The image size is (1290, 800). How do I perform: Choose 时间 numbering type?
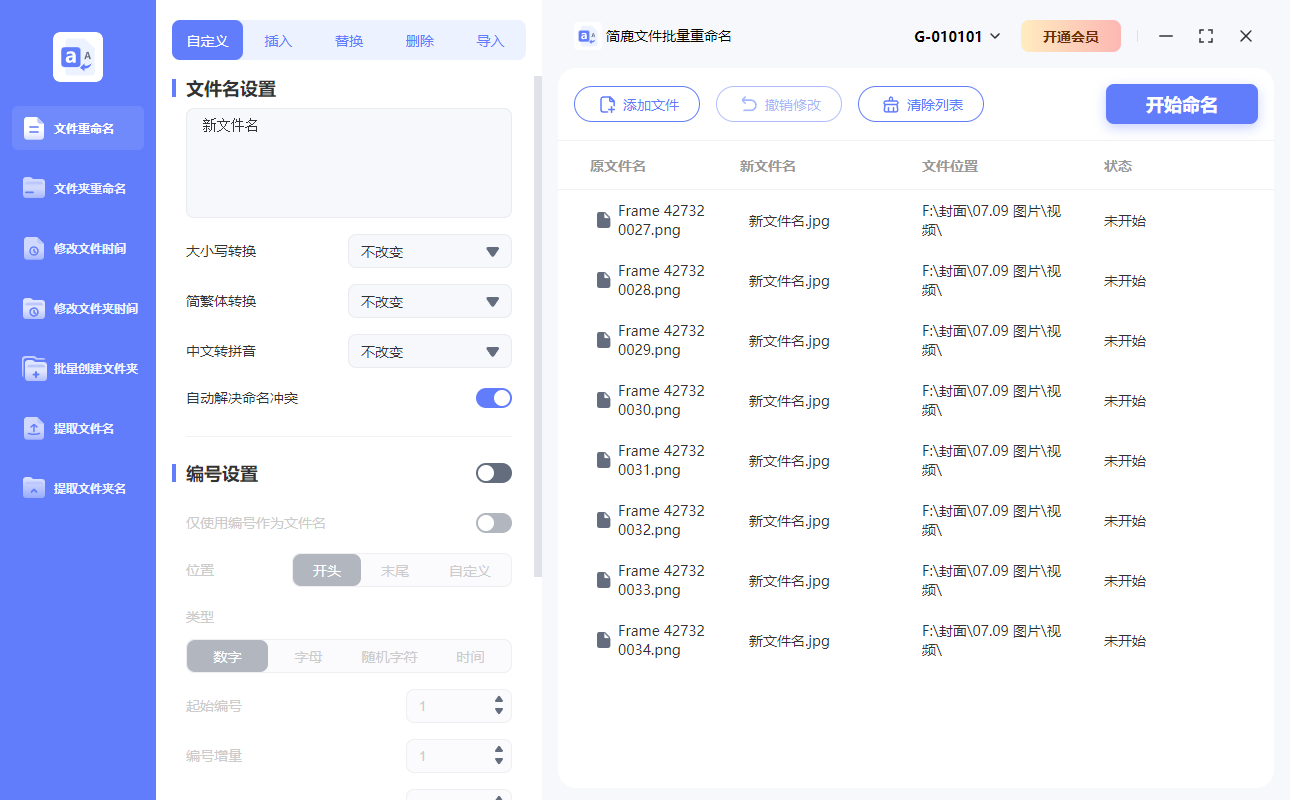[470, 656]
